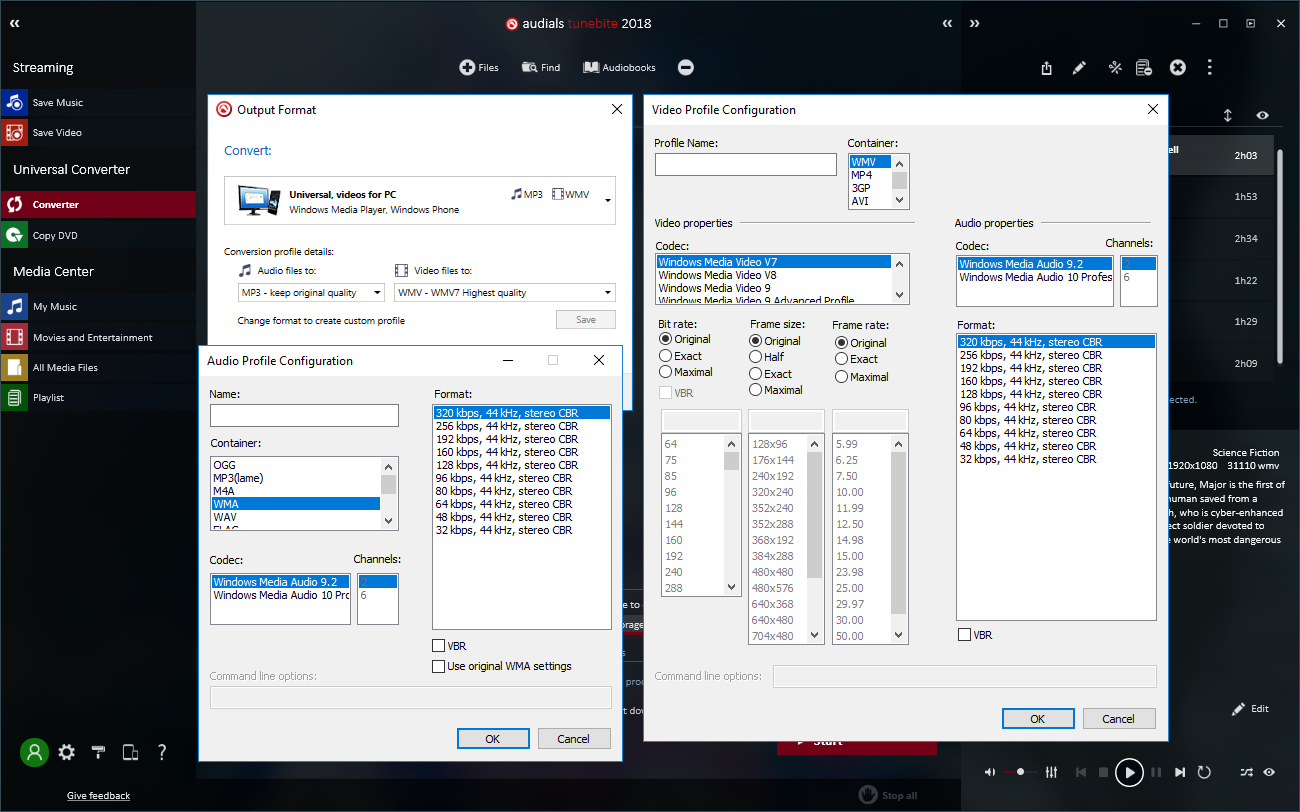Open the Audio files to dropdown

click(x=311, y=293)
